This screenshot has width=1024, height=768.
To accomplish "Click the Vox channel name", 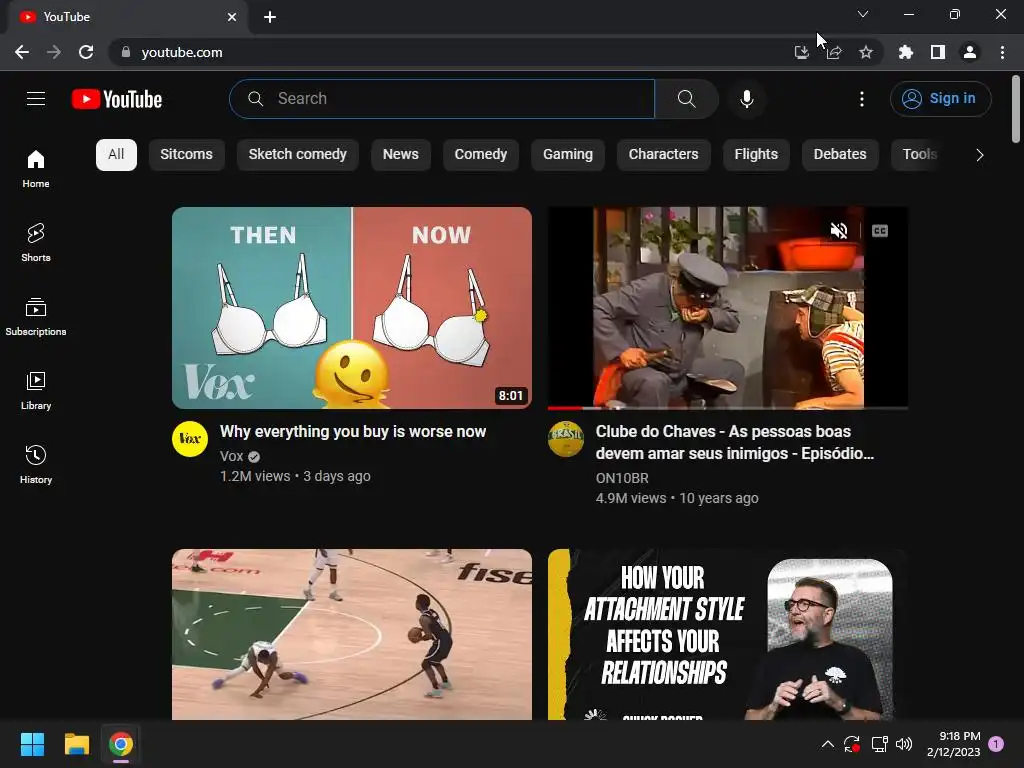I will click(231, 456).
